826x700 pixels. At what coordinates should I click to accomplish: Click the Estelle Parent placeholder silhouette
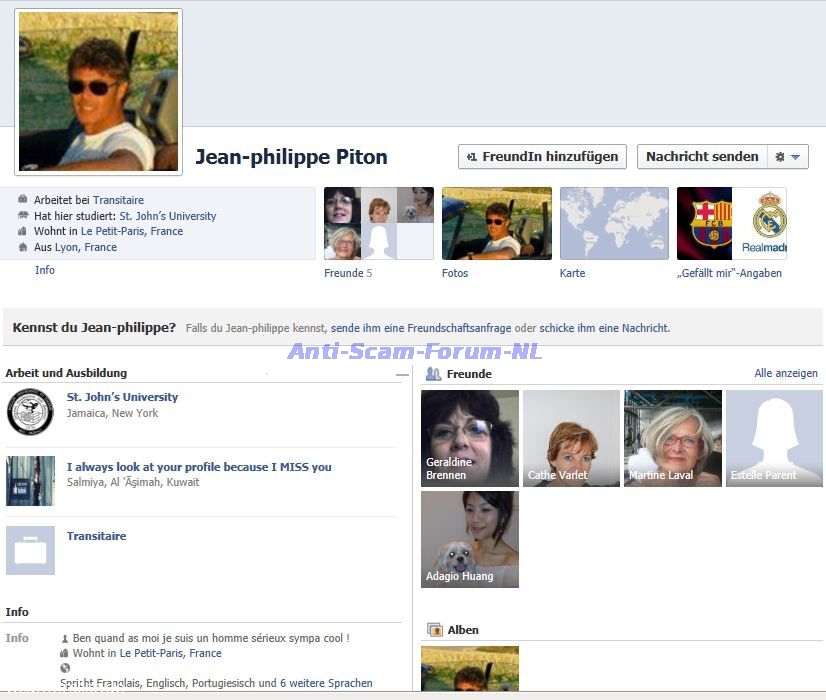[773, 438]
